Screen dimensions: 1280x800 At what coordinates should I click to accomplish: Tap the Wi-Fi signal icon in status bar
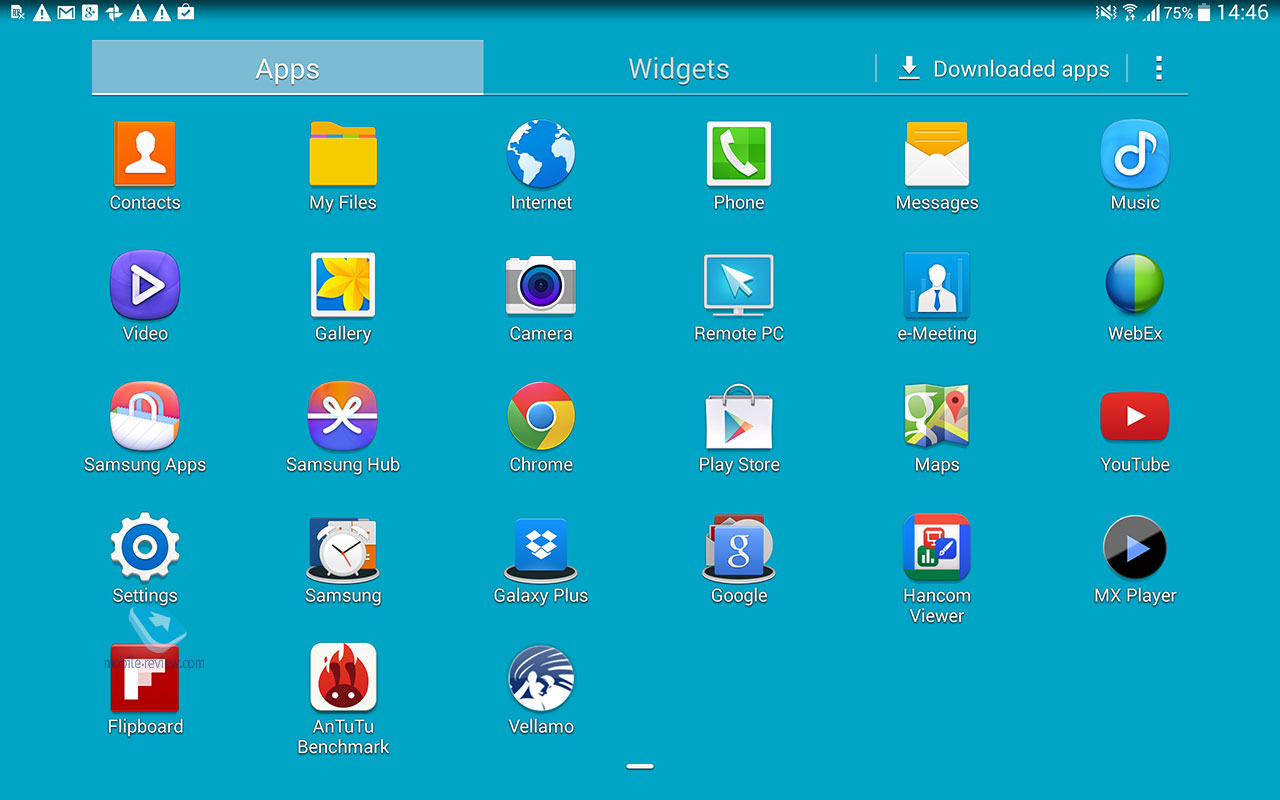(1130, 13)
